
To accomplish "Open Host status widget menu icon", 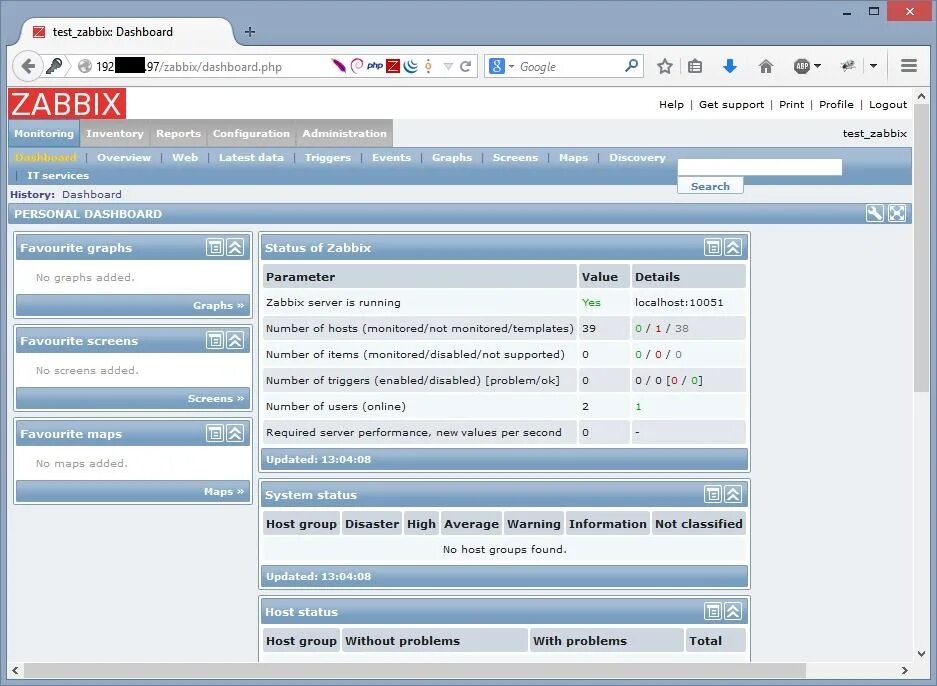I will pyautogui.click(x=712, y=611).
